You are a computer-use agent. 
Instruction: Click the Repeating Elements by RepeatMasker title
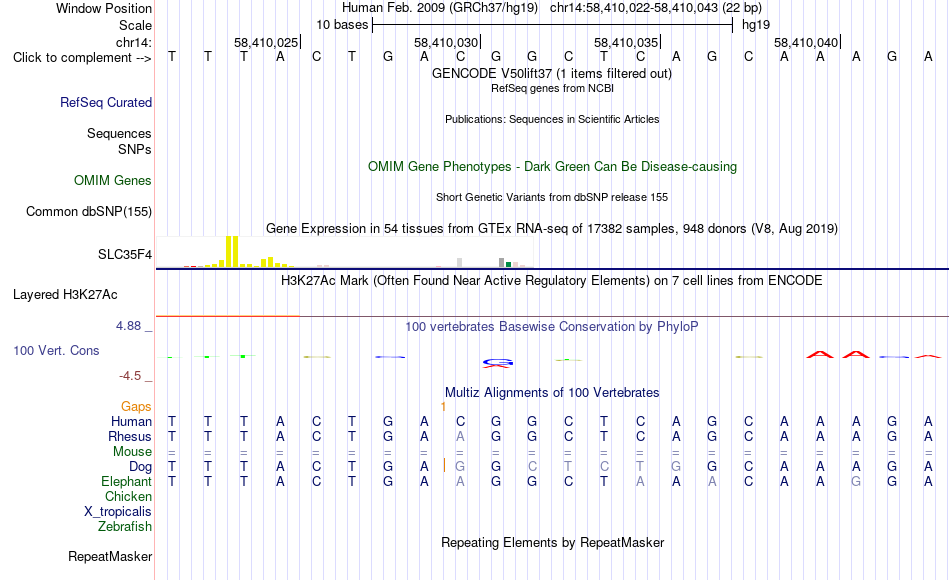(553, 542)
